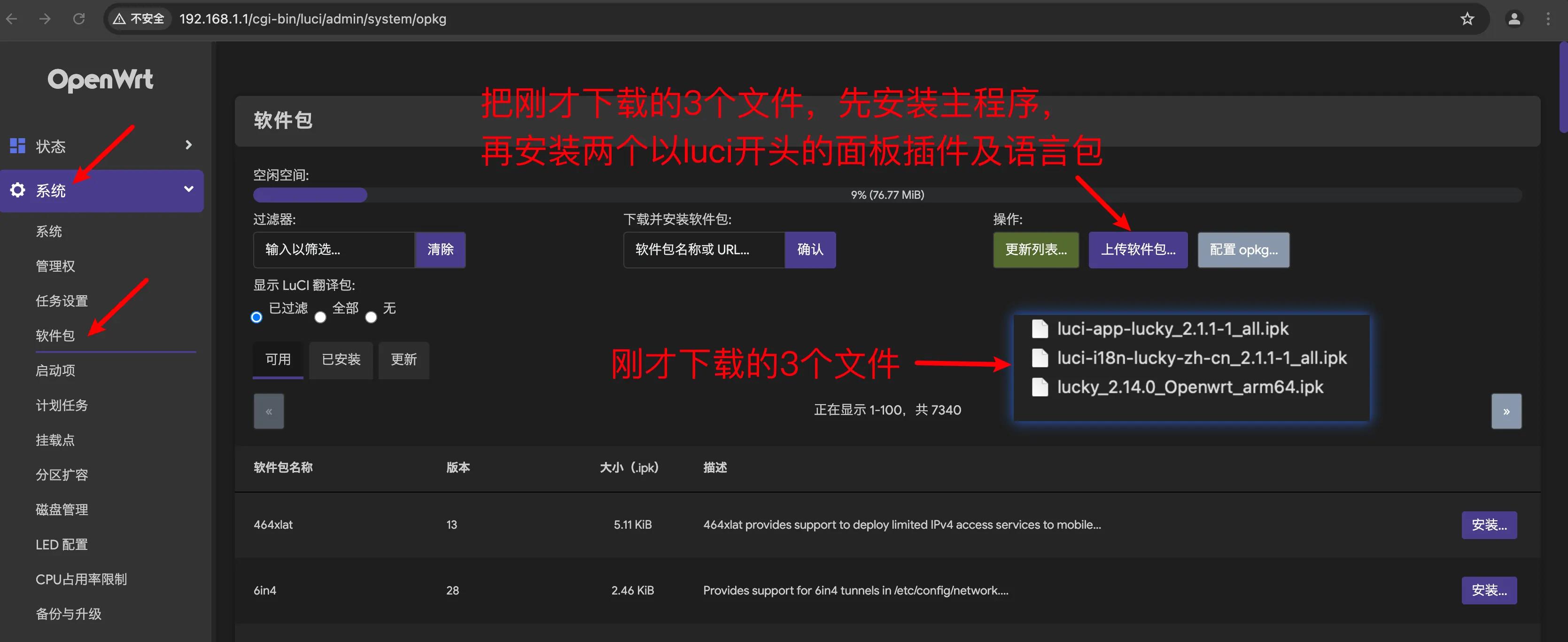This screenshot has height=642, width=1568.
Task: Select the 全部 radio option
Action: click(x=320, y=317)
